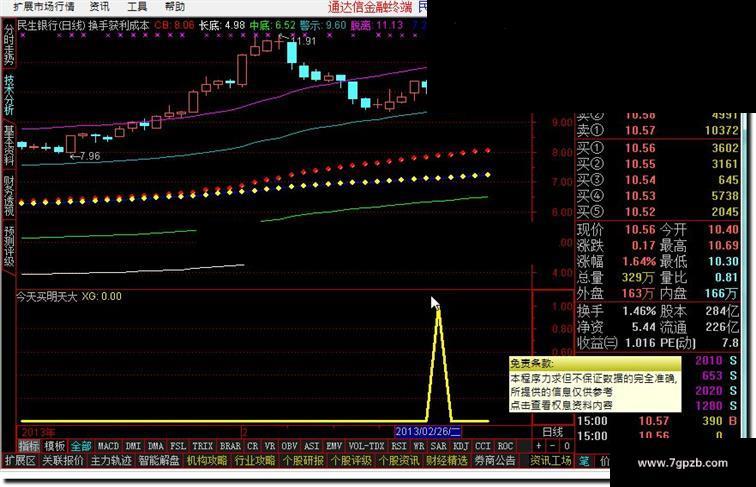Viewport: 756px width, 487px height.
Task: Open 基本资料 side tab
Action: [x=9, y=145]
